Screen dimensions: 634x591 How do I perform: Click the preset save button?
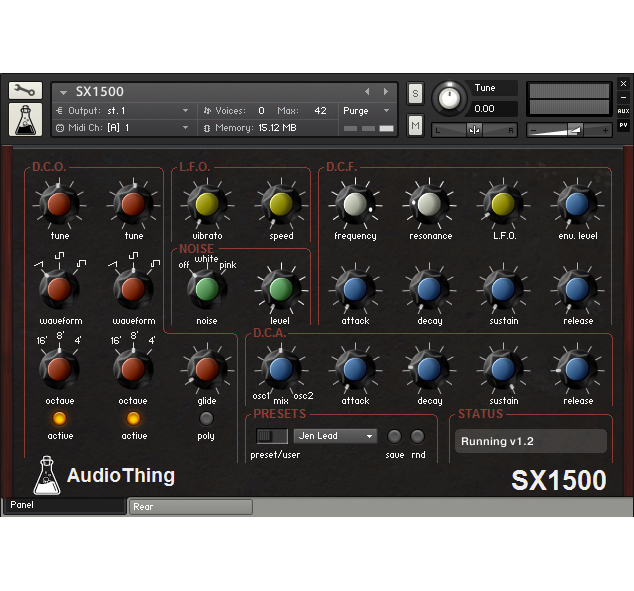coord(395,436)
